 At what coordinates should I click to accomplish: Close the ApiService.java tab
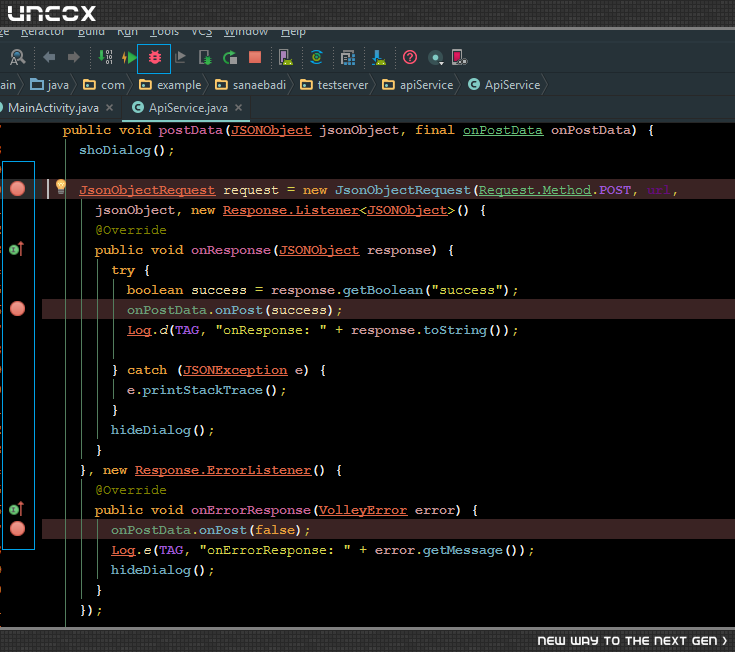[x=239, y=108]
